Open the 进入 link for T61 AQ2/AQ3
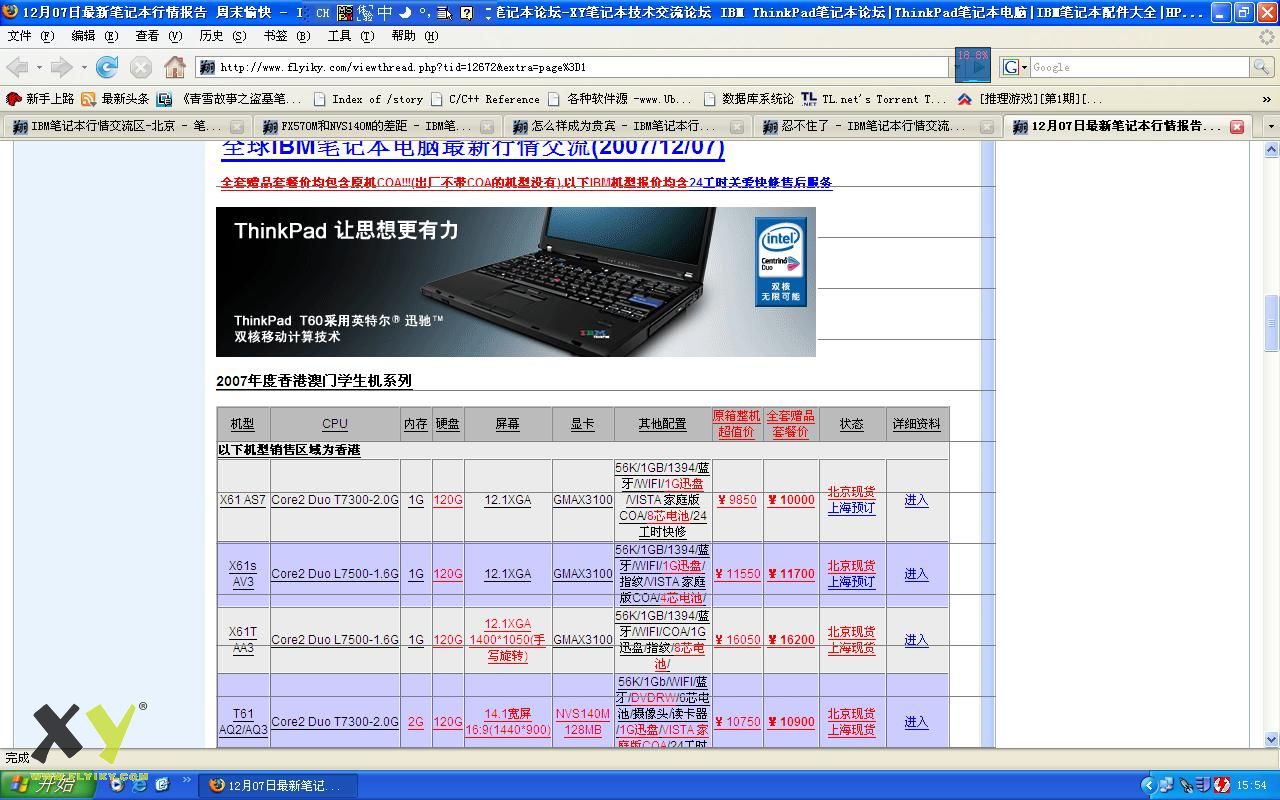The width and height of the screenshot is (1280, 800). click(916, 722)
